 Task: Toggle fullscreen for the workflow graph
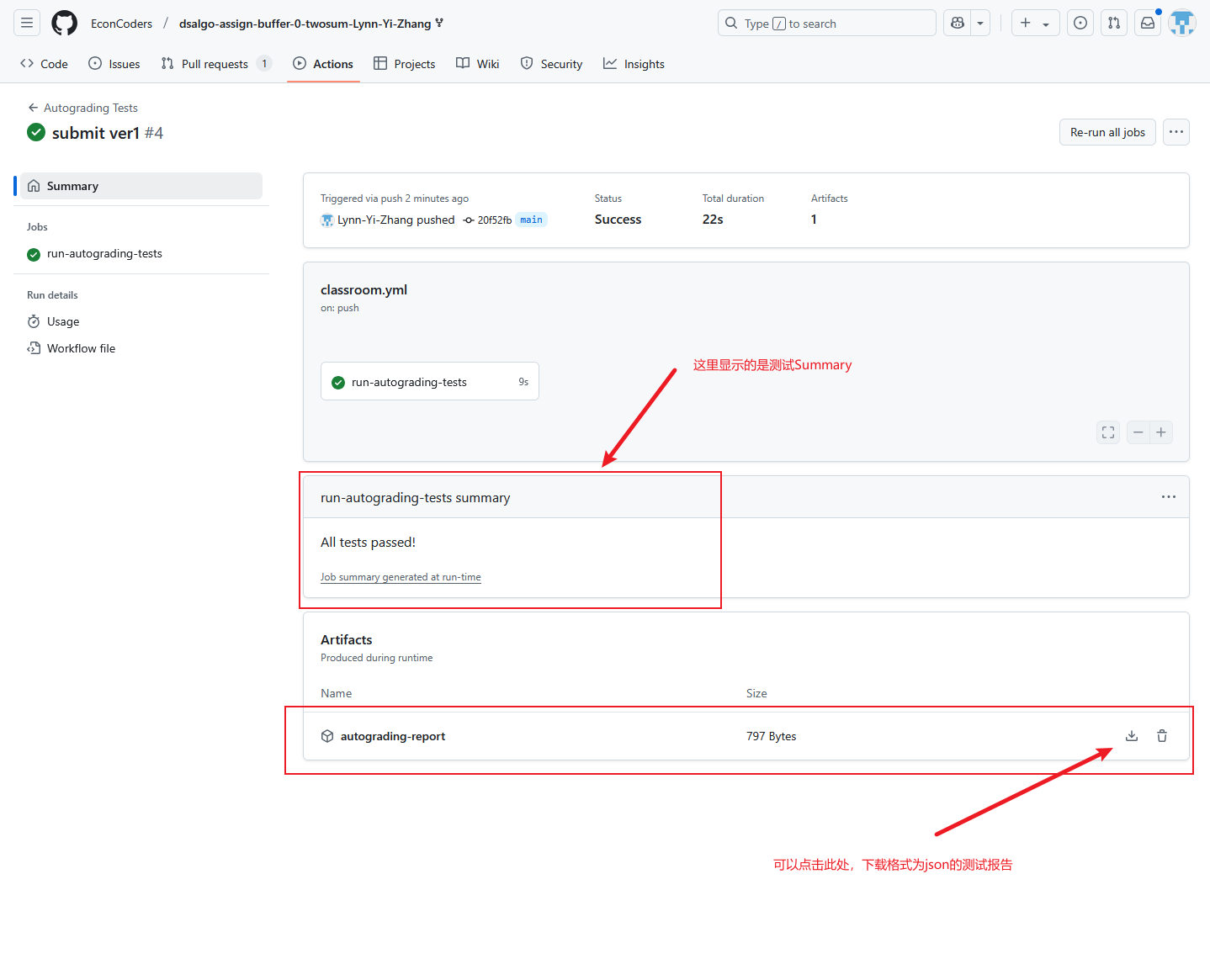coord(1108,432)
